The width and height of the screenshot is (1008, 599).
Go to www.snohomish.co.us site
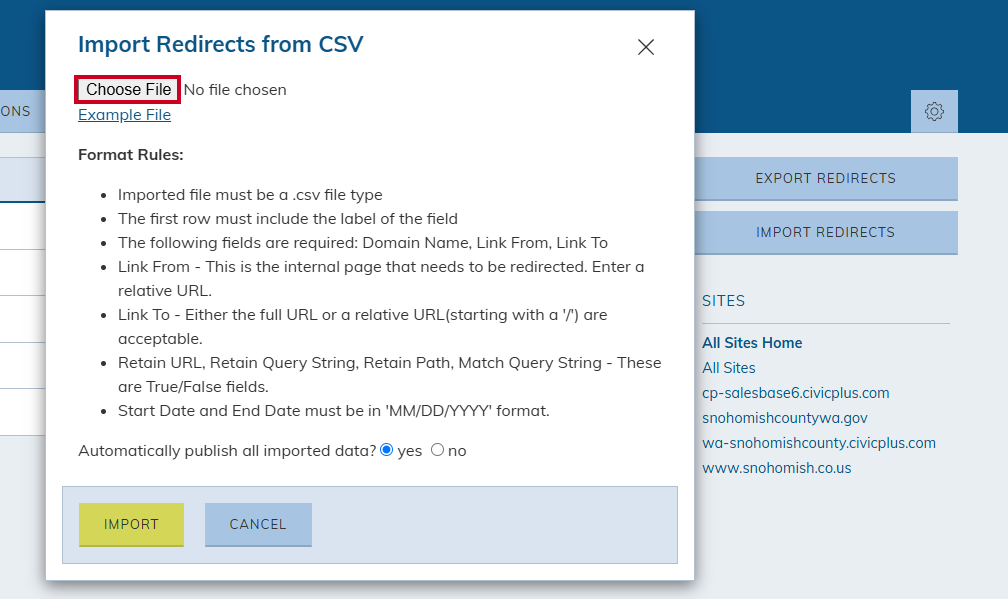[777, 469]
